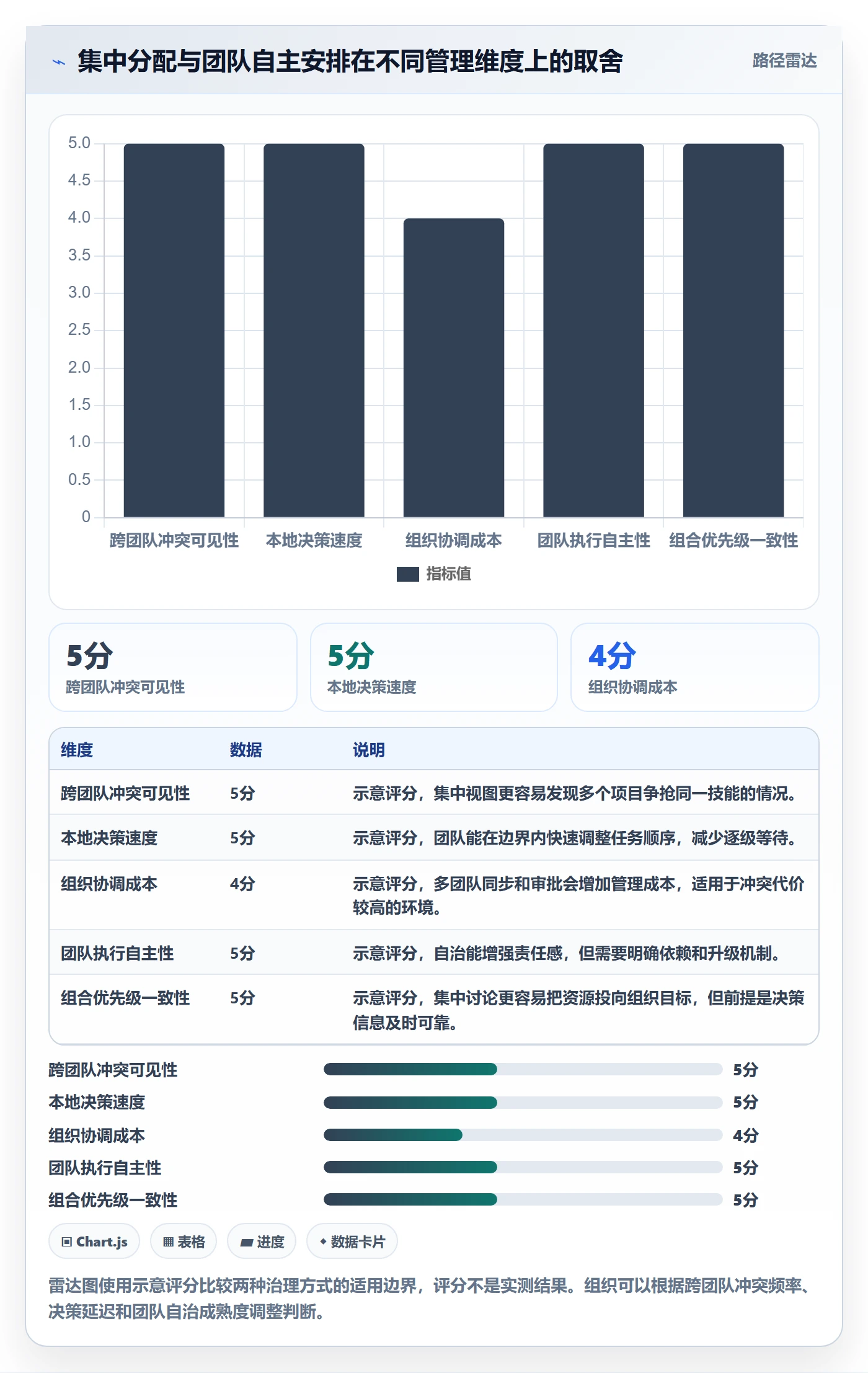Select the 5分 跨团队冲突可见性 data card
This screenshot has height=1373, width=868.
173,667
